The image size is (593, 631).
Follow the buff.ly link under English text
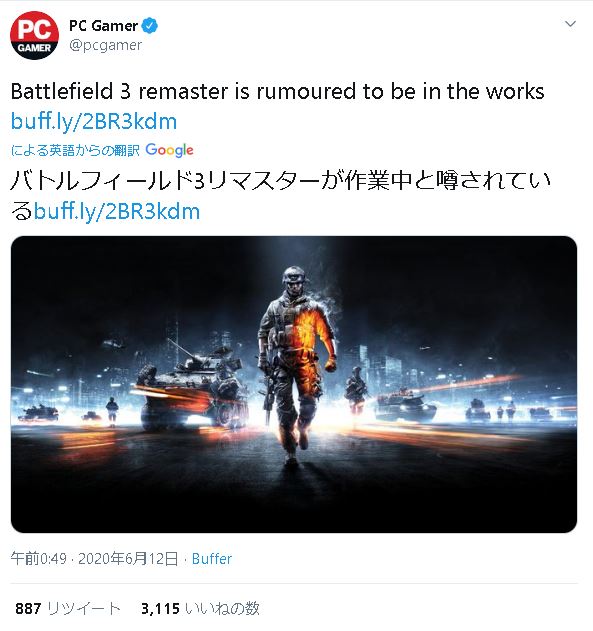click(x=94, y=121)
